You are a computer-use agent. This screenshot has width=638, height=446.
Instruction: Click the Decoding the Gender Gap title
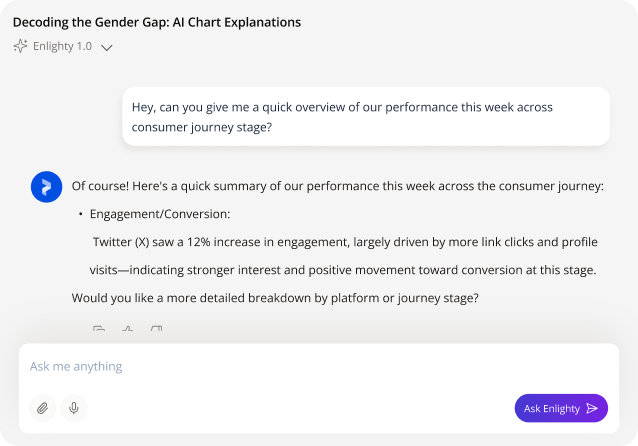[x=157, y=22]
